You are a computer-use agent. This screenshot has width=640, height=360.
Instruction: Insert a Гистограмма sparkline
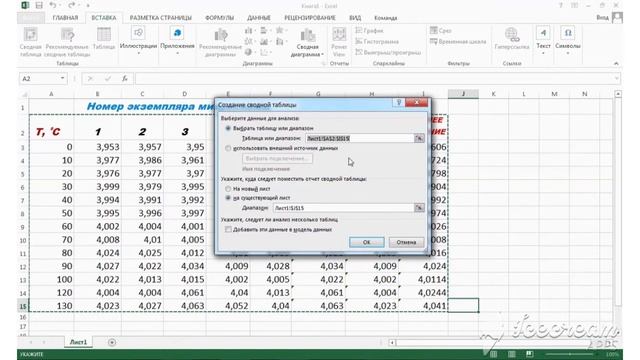coord(377,41)
